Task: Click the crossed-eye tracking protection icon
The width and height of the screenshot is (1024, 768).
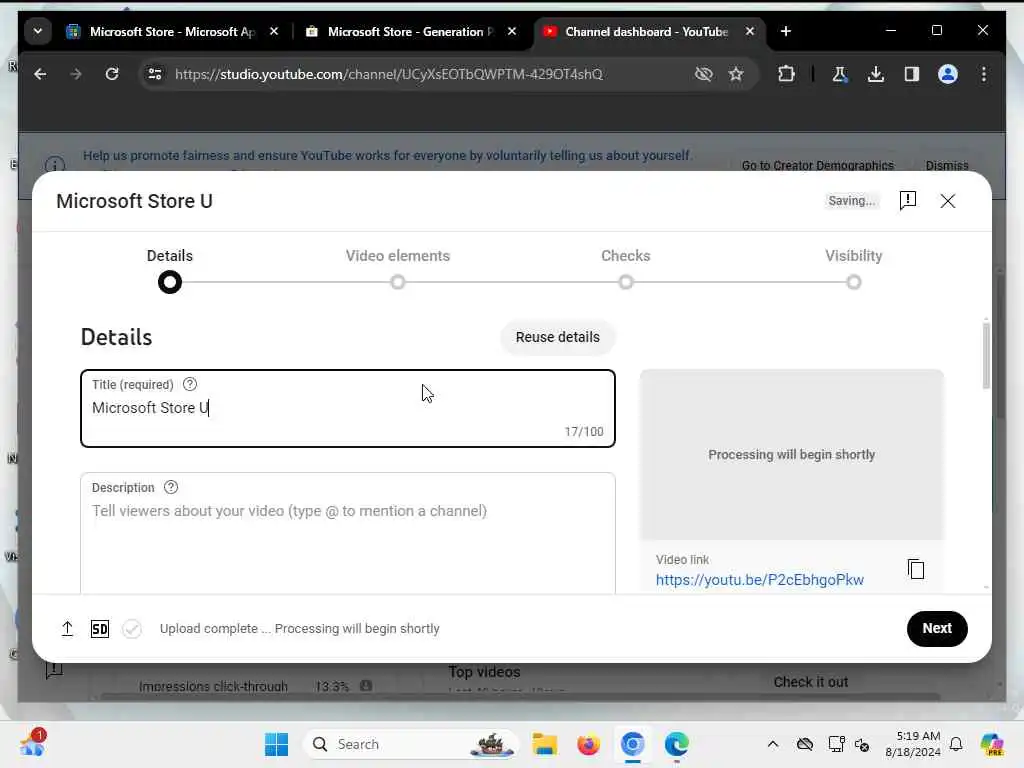Action: (x=703, y=74)
